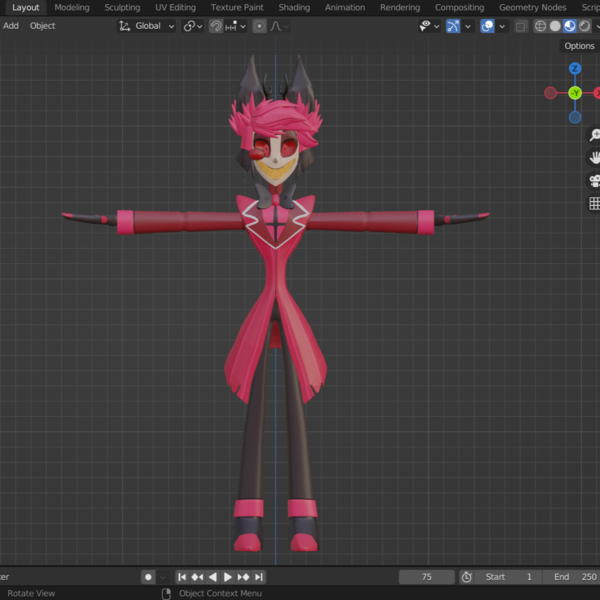This screenshot has width=600, height=600.
Task: Play animation in reverse
Action: 213,577
